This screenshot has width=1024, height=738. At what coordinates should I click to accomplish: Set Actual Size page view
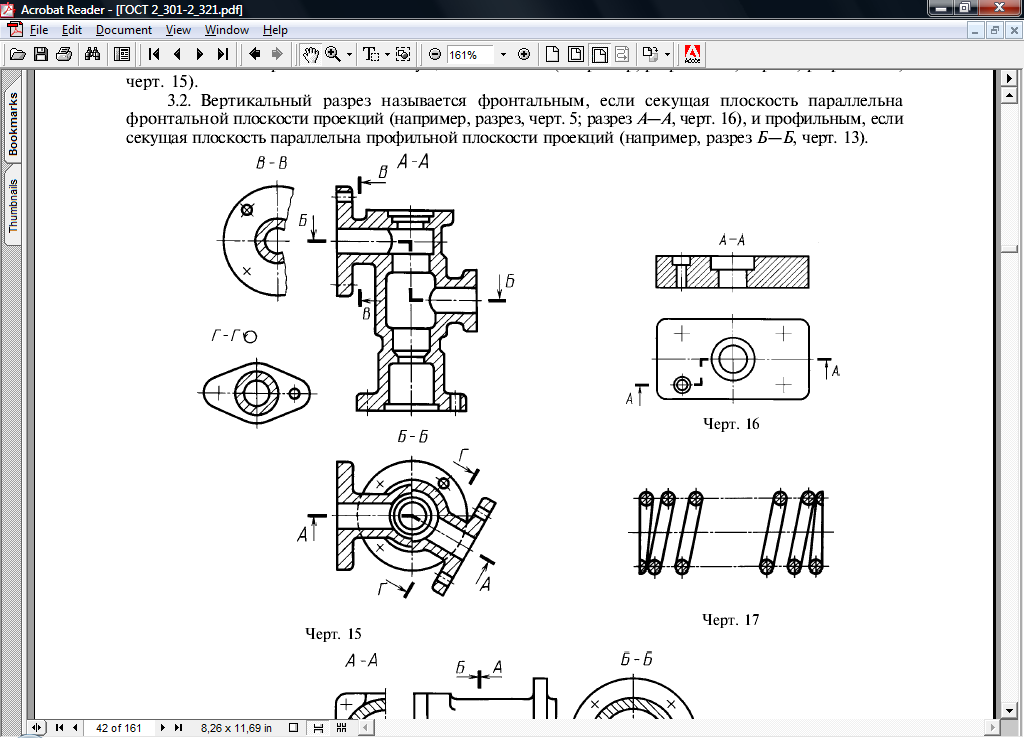click(x=552, y=54)
